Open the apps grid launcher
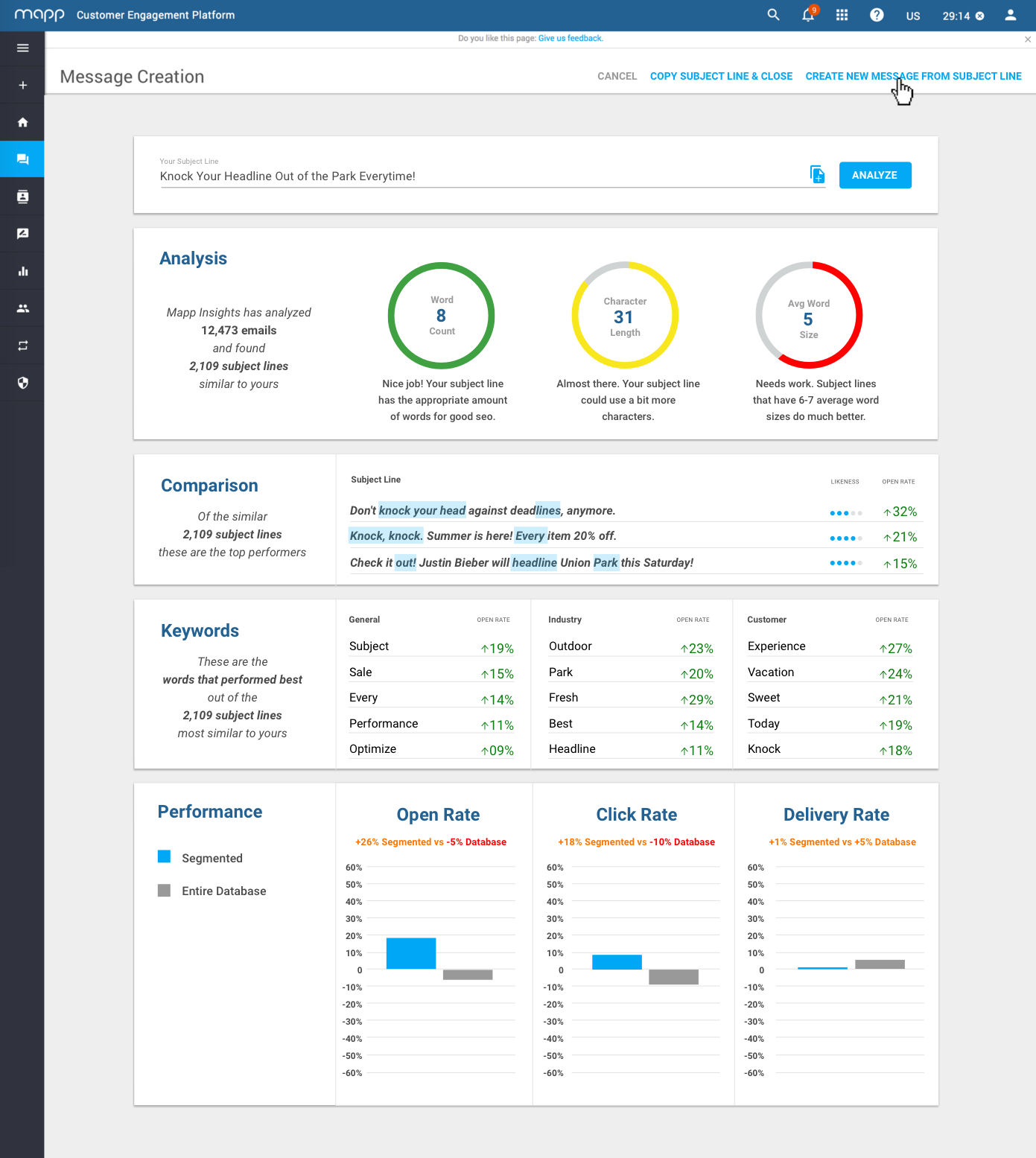 [x=842, y=15]
